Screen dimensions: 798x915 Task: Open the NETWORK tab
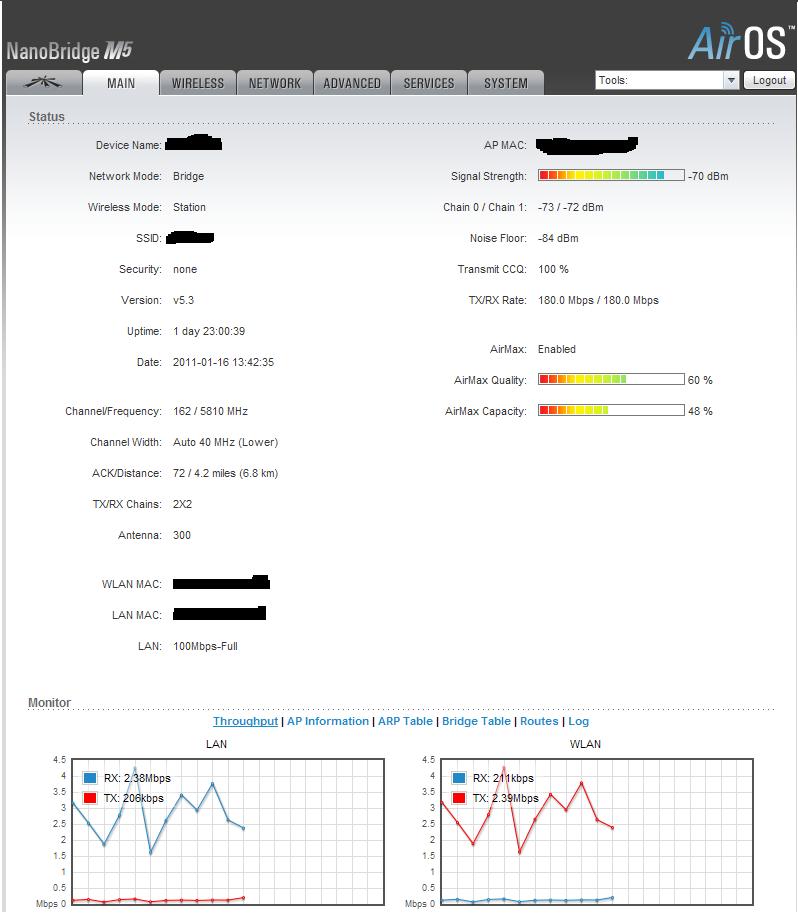tap(275, 83)
